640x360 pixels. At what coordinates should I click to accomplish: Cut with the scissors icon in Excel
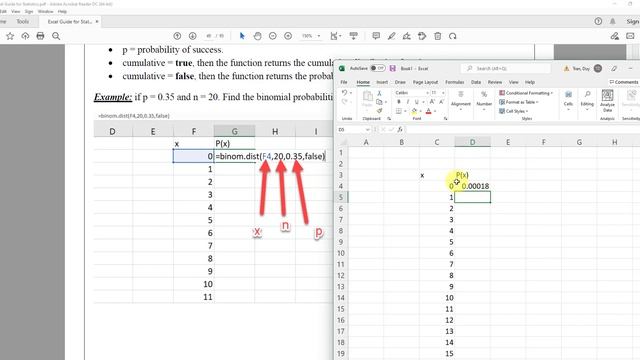pyautogui.click(x=379, y=93)
